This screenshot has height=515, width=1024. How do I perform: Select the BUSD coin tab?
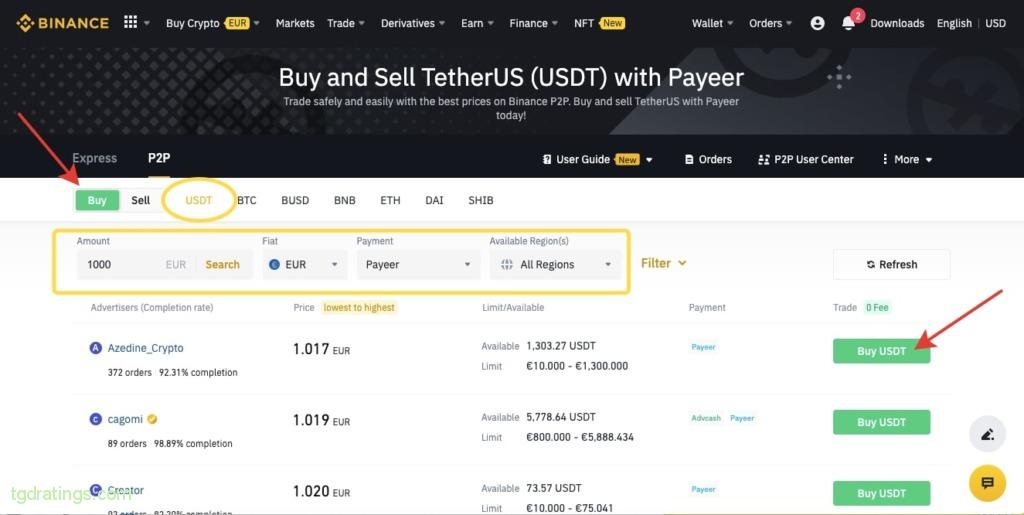(x=295, y=200)
